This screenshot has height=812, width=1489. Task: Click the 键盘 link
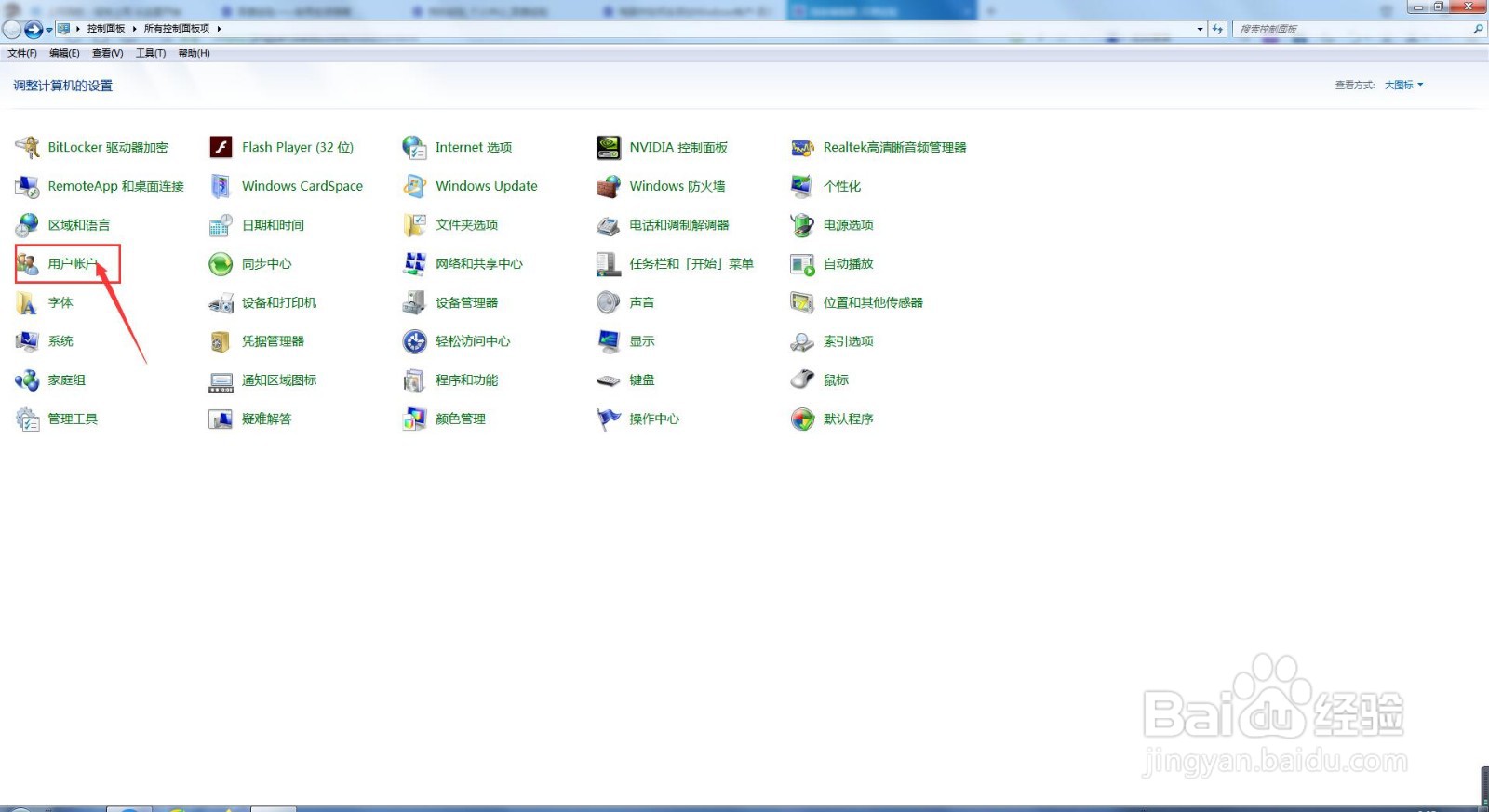point(642,380)
